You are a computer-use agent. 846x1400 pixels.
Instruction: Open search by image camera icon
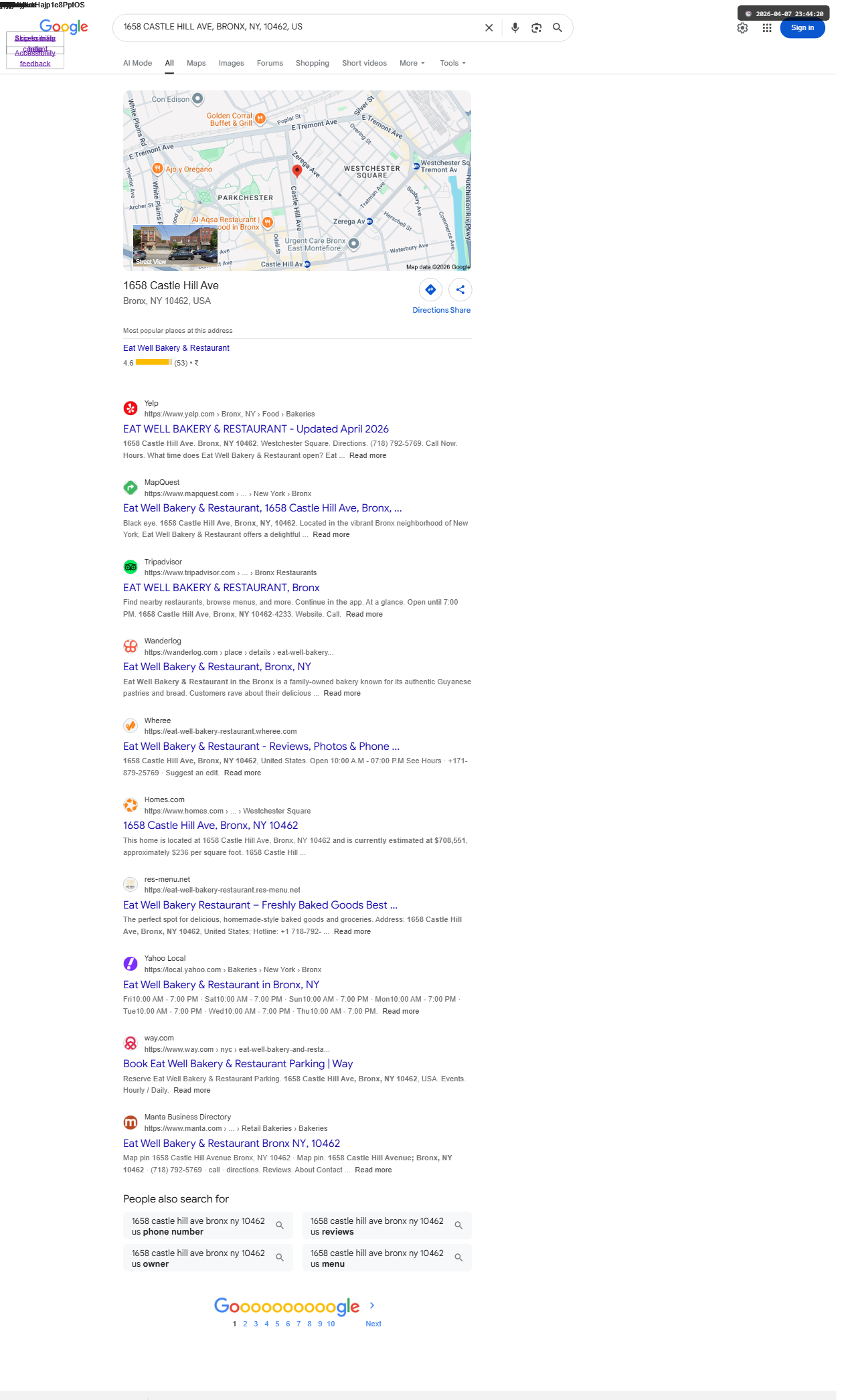tap(536, 28)
